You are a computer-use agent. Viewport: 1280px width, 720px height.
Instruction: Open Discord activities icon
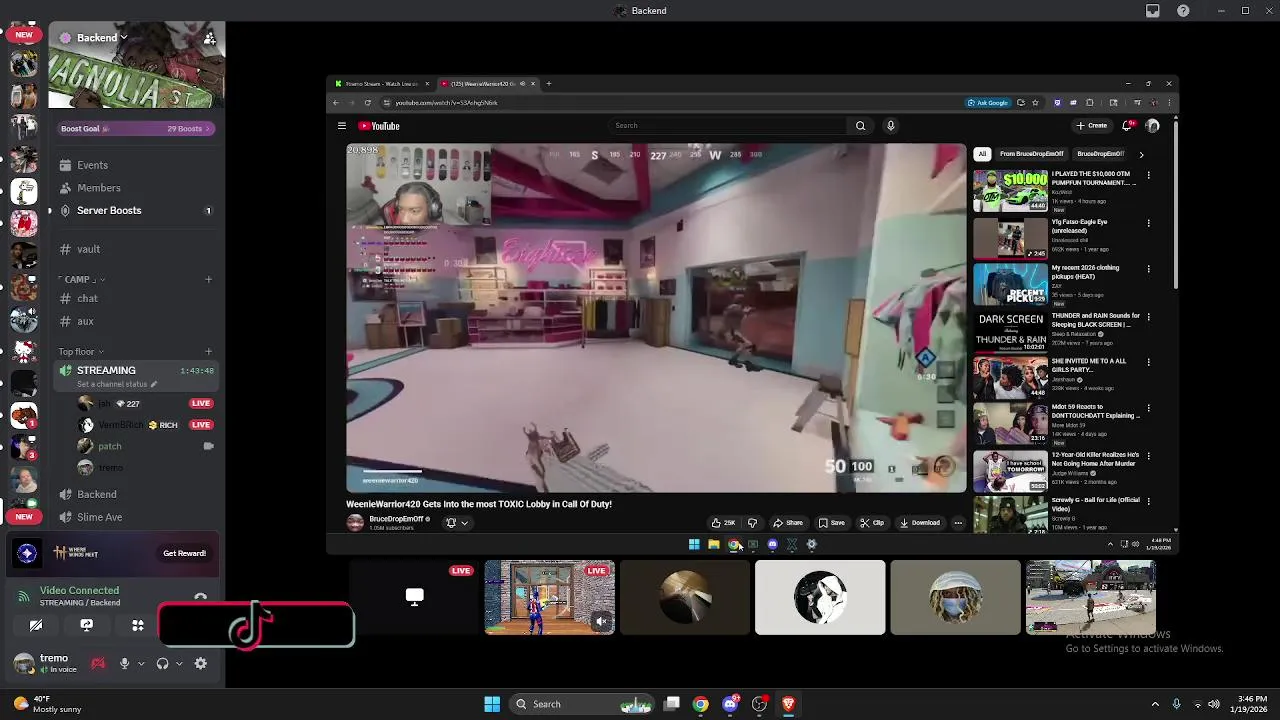pos(138,625)
